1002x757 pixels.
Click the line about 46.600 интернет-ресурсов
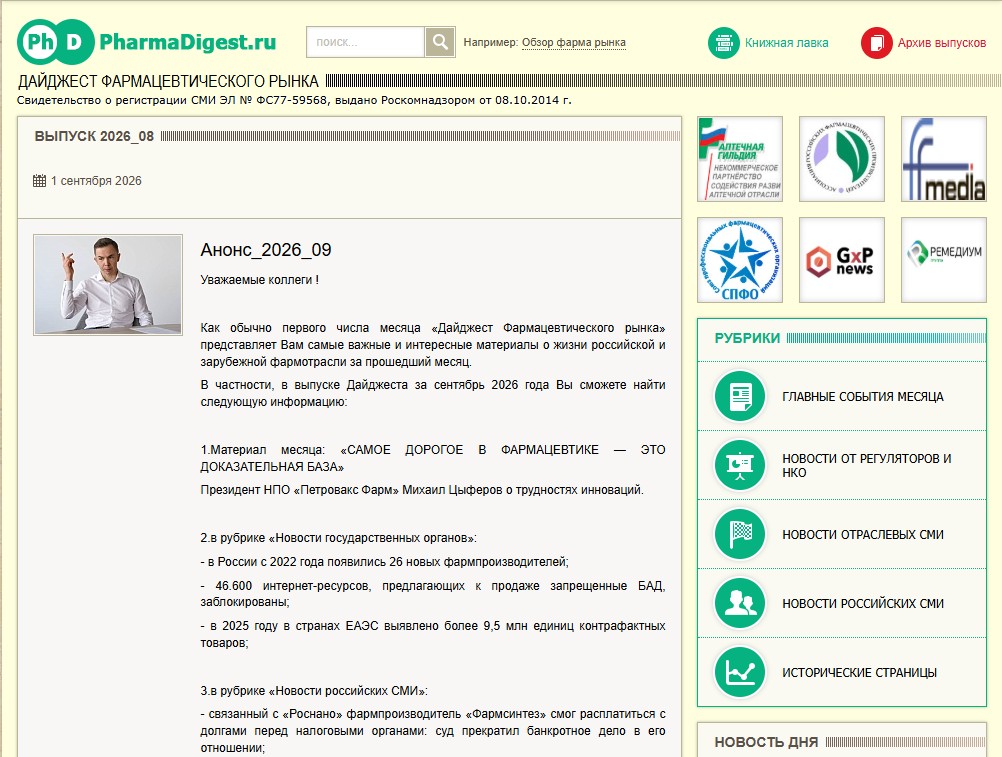[433, 593]
